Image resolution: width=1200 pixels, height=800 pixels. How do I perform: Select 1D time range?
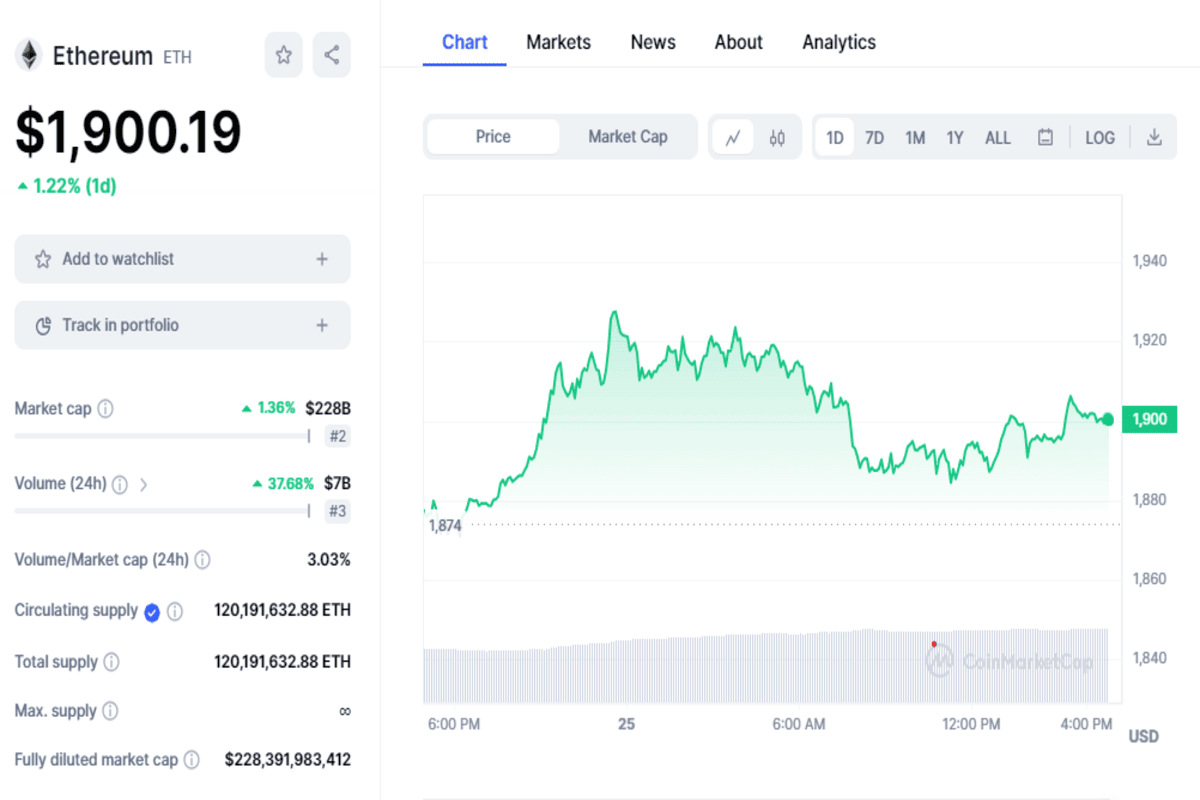coord(835,138)
